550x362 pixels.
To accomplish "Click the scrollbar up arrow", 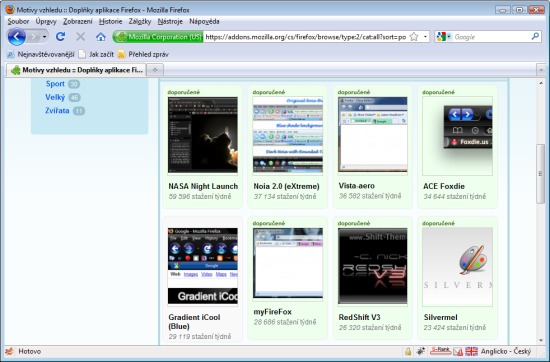I will [541, 83].
